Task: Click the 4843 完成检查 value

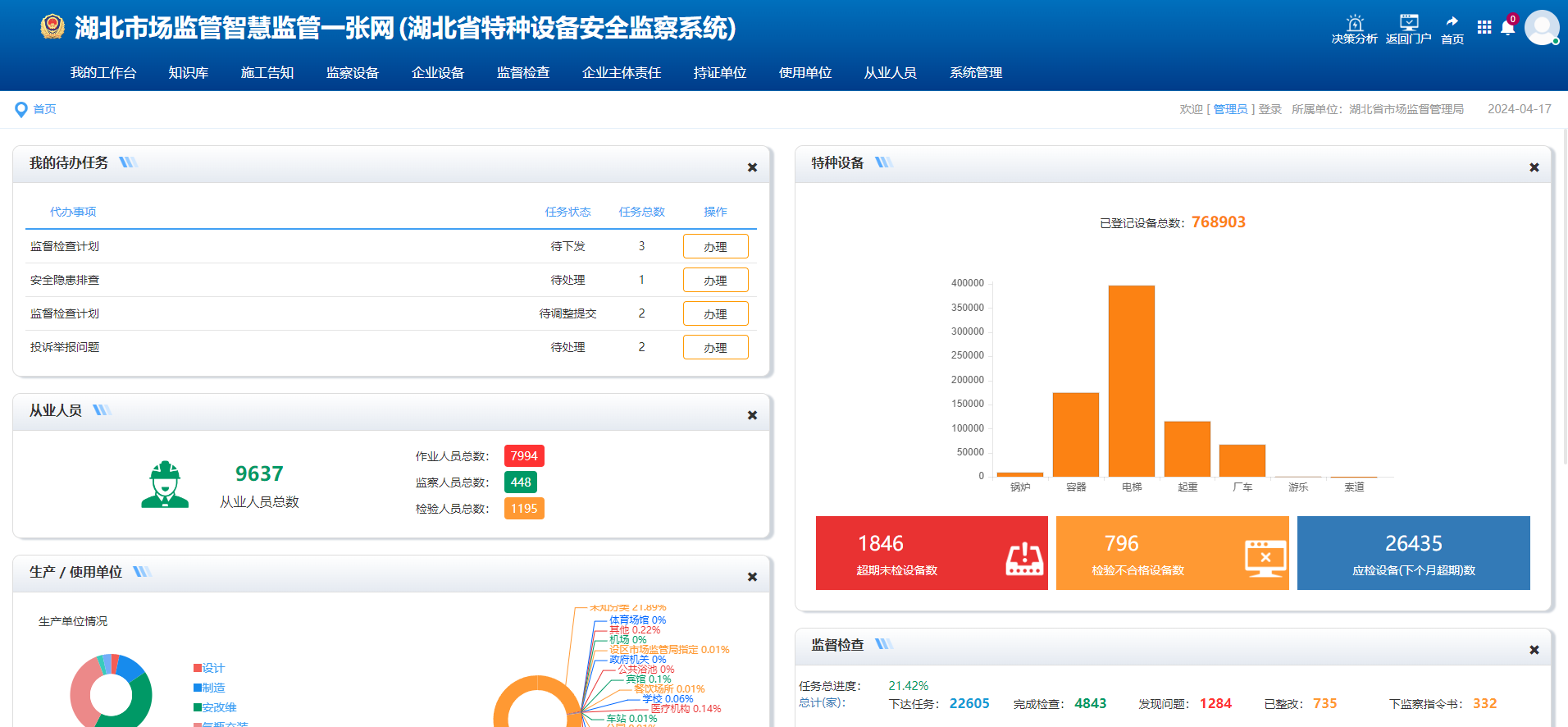Action: (x=1091, y=704)
